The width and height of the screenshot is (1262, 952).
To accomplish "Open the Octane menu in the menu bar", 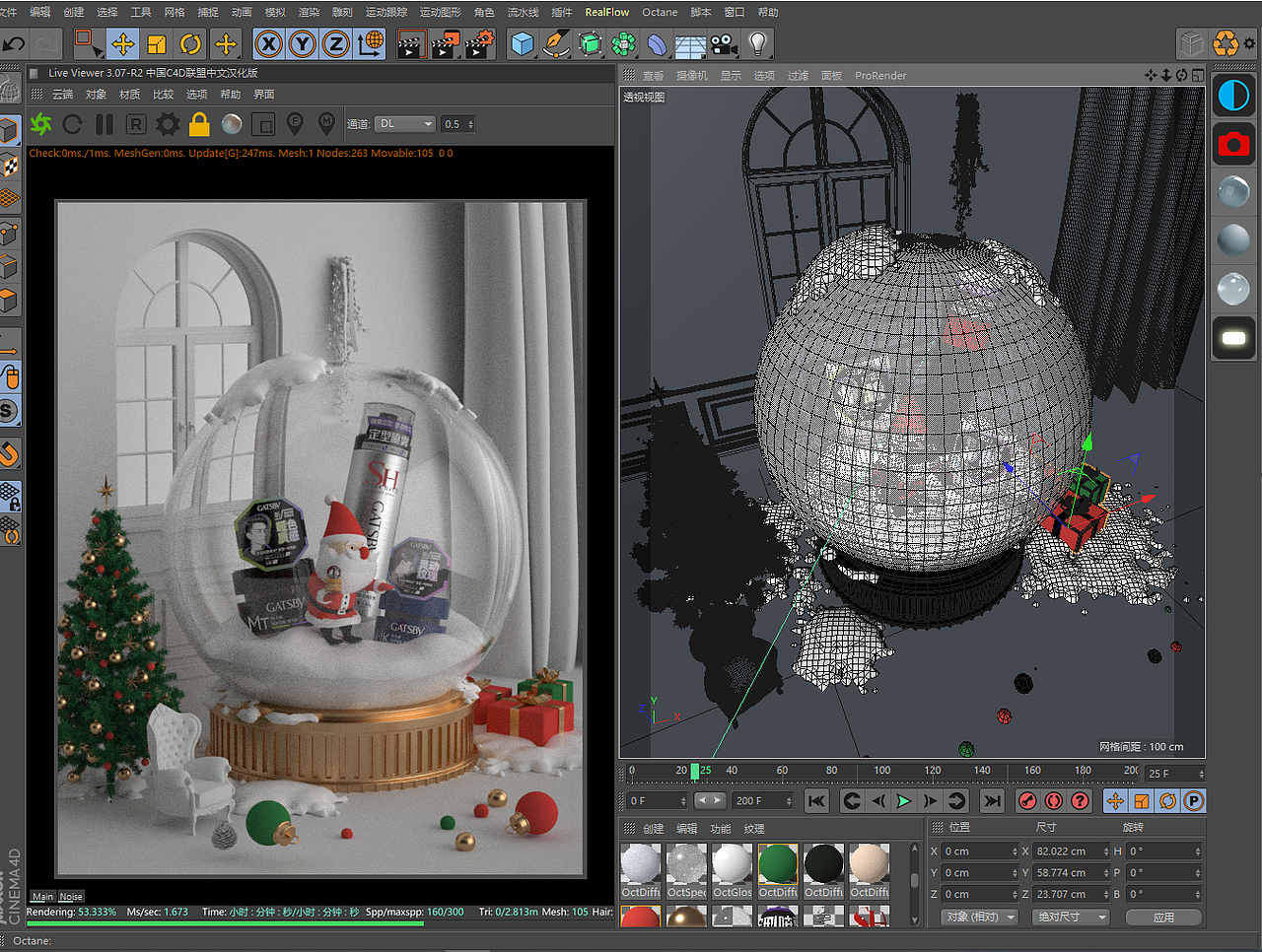I will [x=659, y=12].
